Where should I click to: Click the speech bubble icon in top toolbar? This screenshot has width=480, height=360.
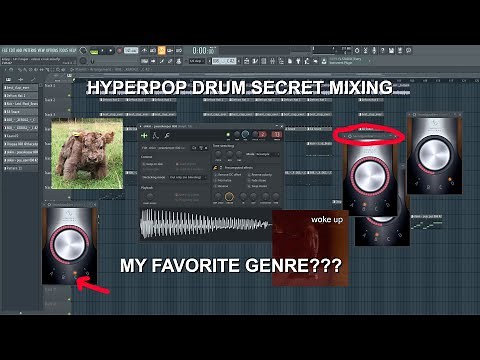point(409,50)
